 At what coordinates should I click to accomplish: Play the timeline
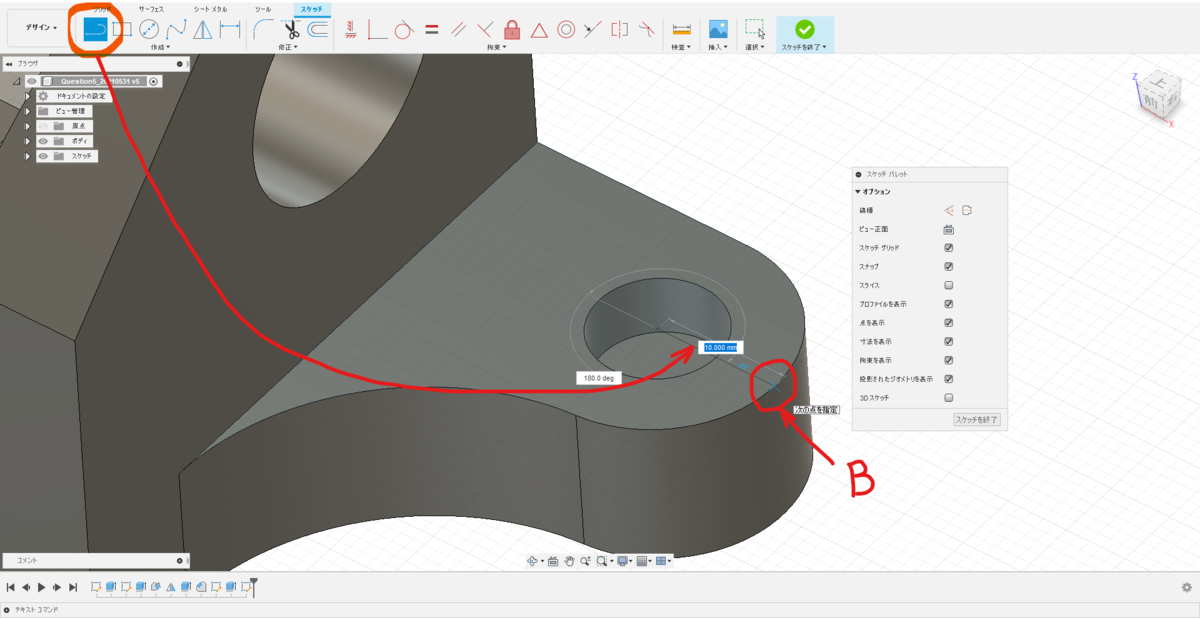coord(41,587)
